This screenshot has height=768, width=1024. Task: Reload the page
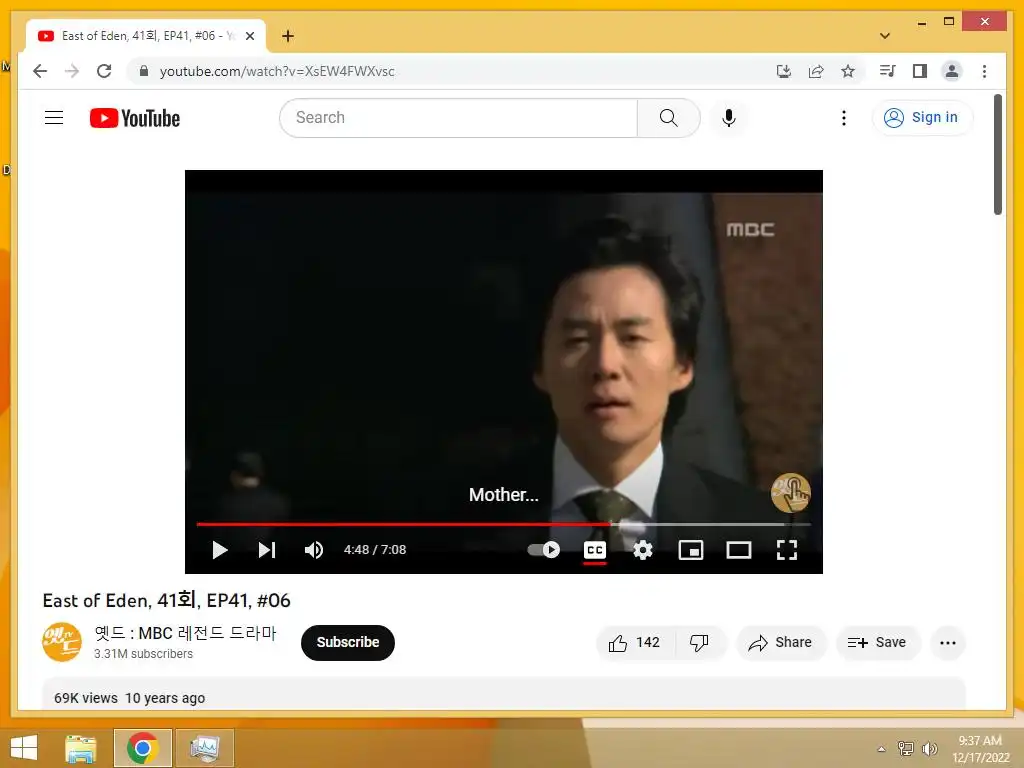point(104,71)
